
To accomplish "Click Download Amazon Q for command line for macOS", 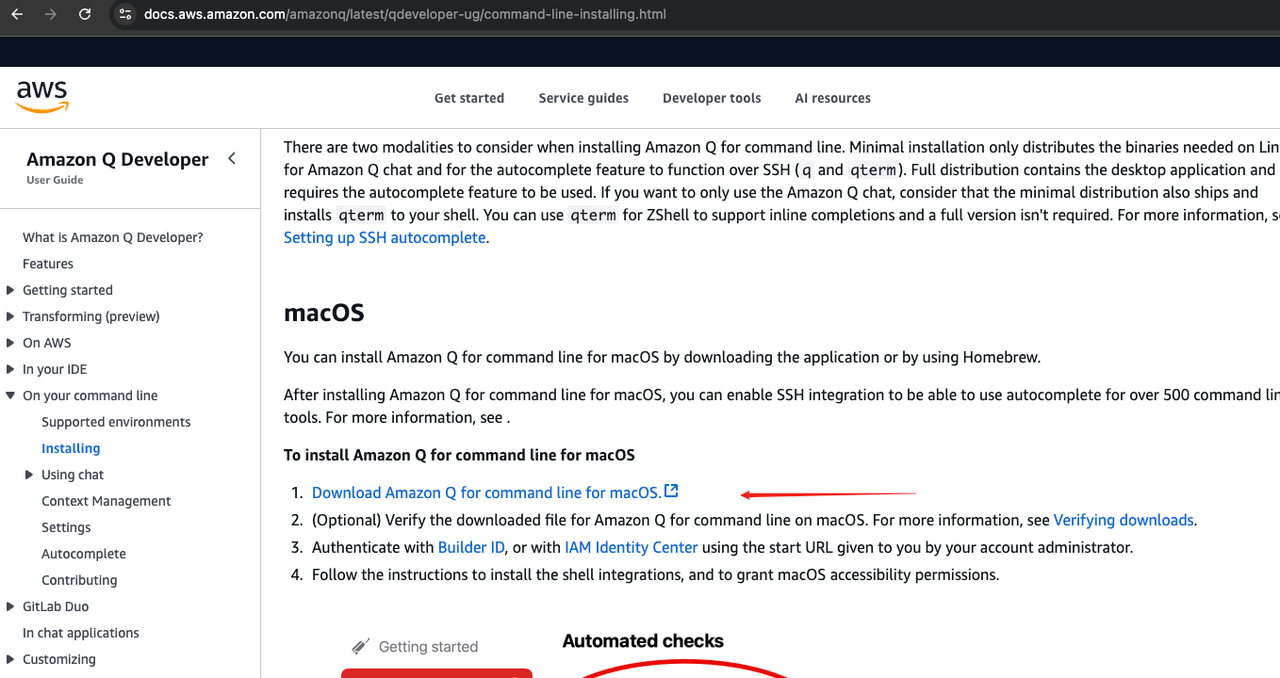I will [x=486, y=492].
